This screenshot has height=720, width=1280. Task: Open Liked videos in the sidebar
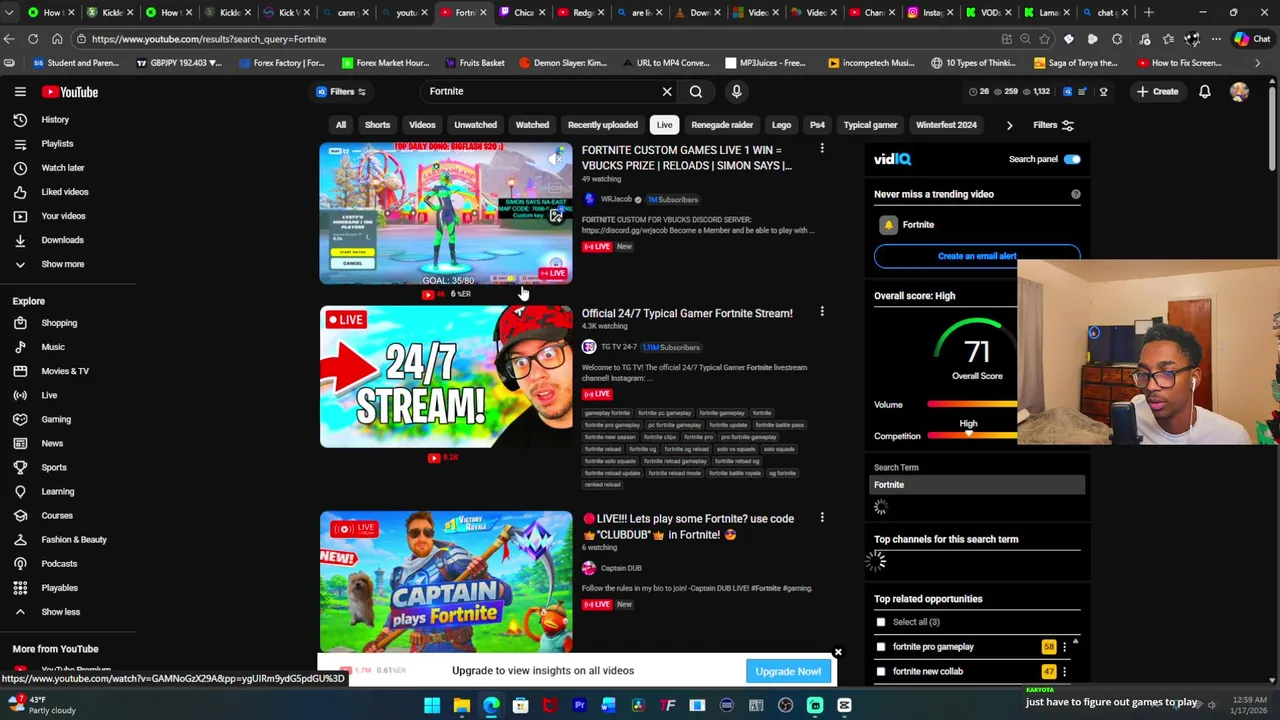click(x=65, y=192)
